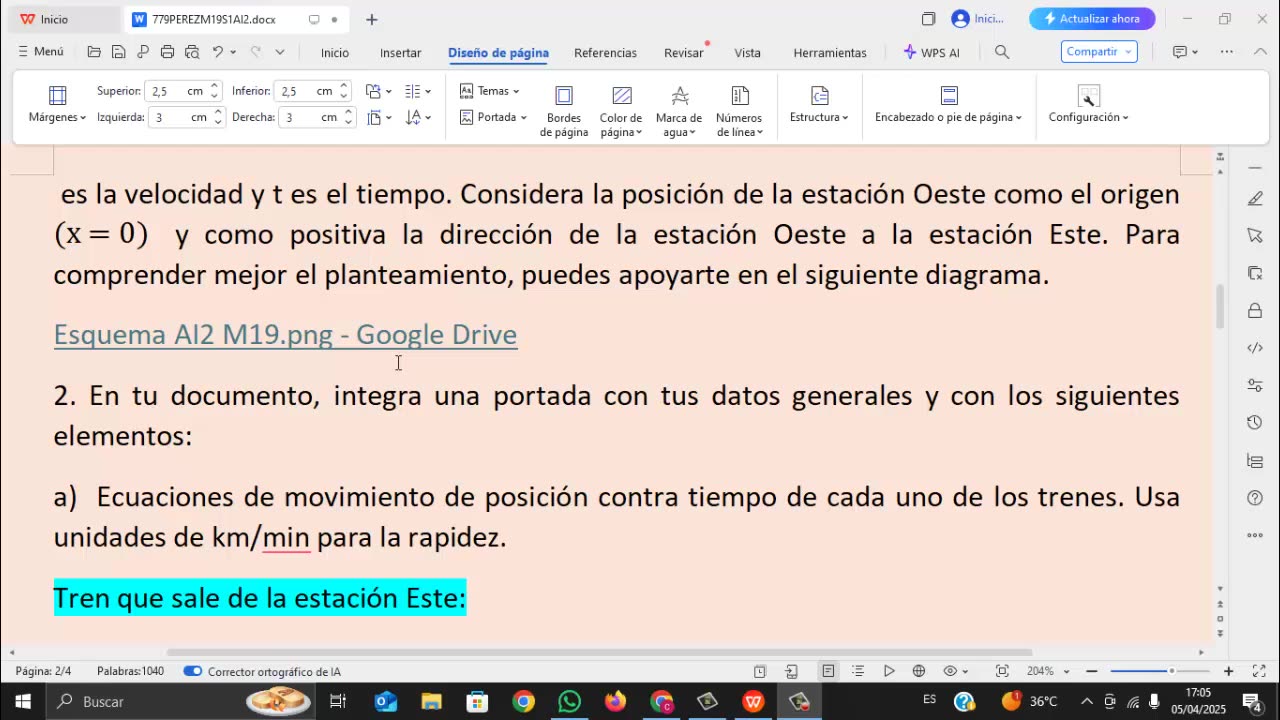The image size is (1280, 720).
Task: Open the Menú button
Action: [41, 52]
